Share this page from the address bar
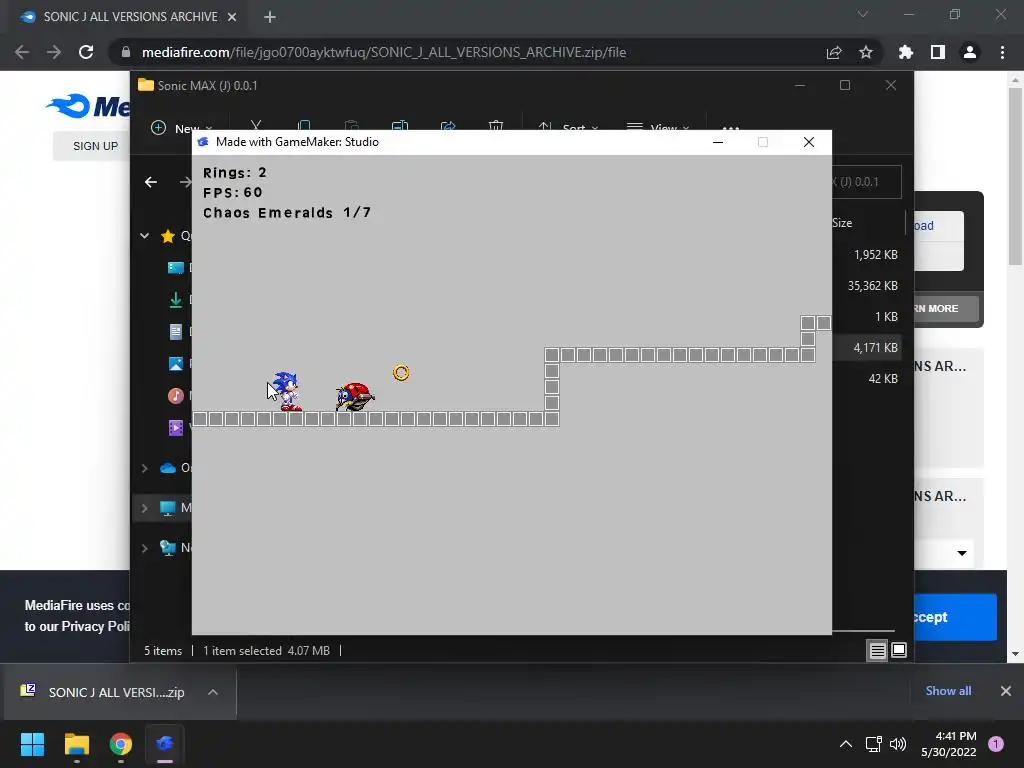Viewport: 1024px width, 768px height. pyautogui.click(x=834, y=52)
